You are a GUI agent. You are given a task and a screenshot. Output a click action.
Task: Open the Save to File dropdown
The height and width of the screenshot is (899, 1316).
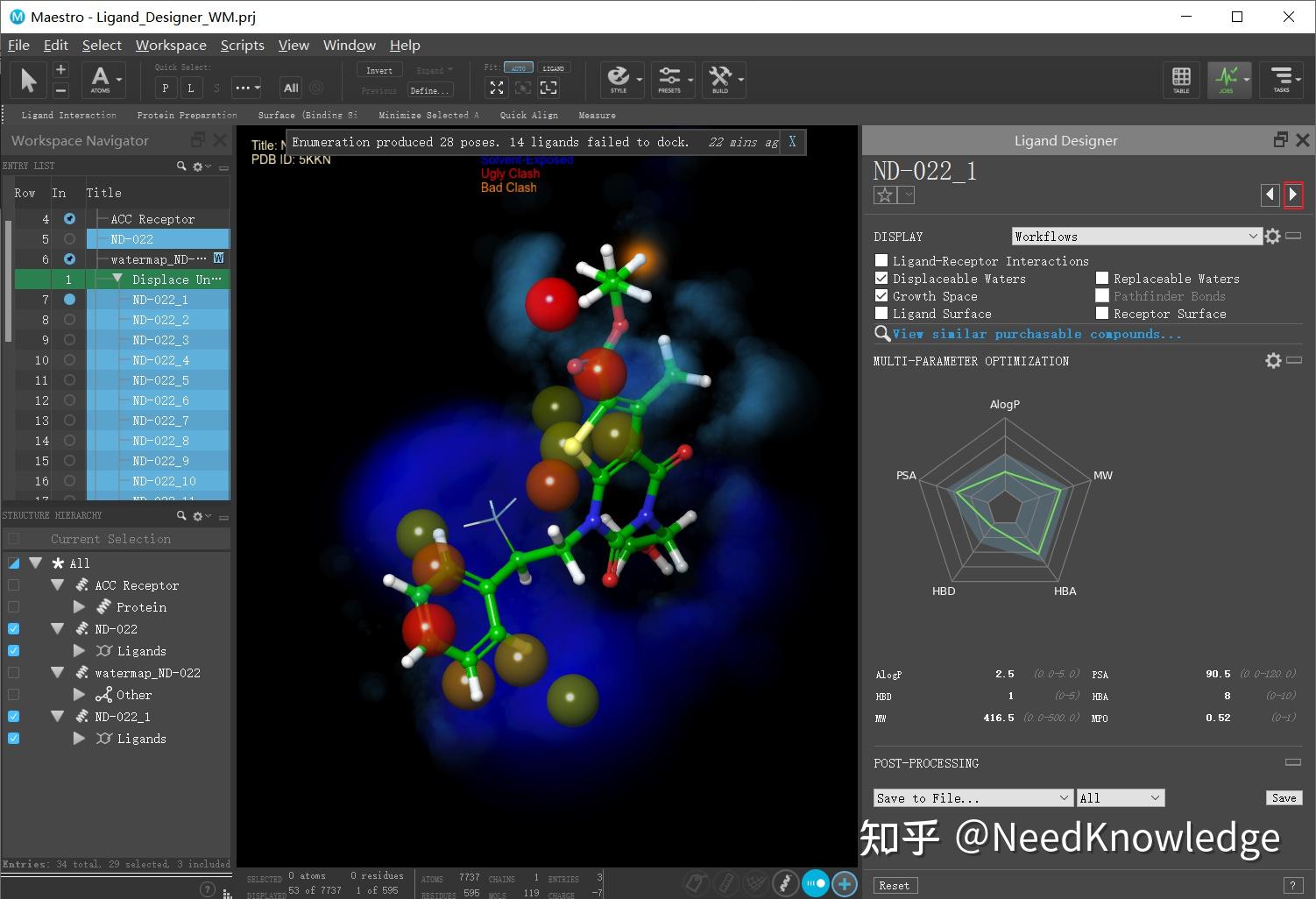pos(973,797)
